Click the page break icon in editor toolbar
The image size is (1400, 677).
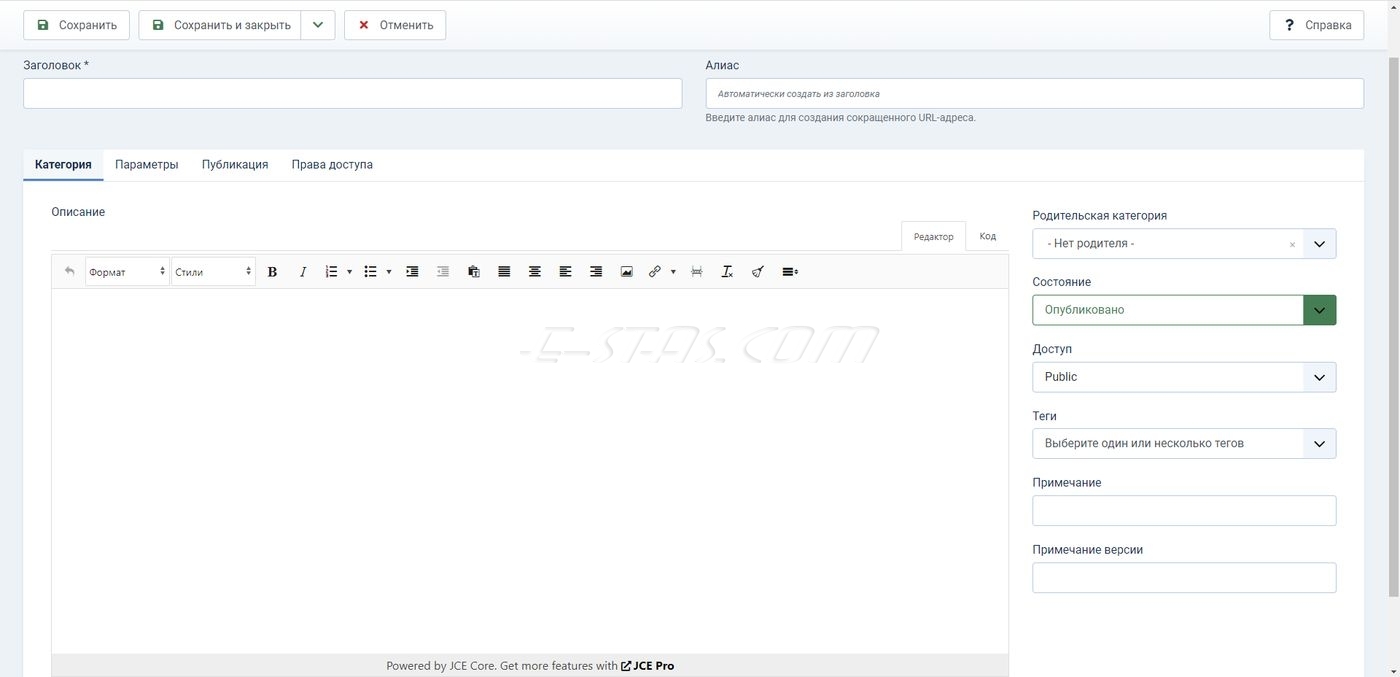(697, 271)
